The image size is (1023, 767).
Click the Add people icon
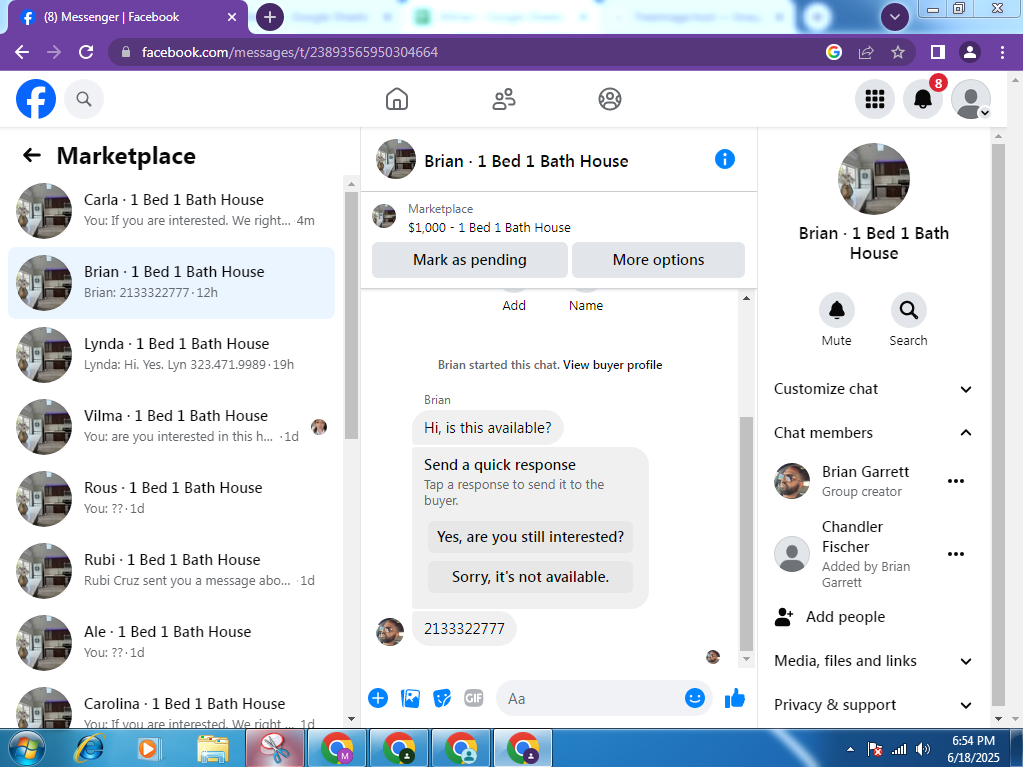(x=784, y=617)
